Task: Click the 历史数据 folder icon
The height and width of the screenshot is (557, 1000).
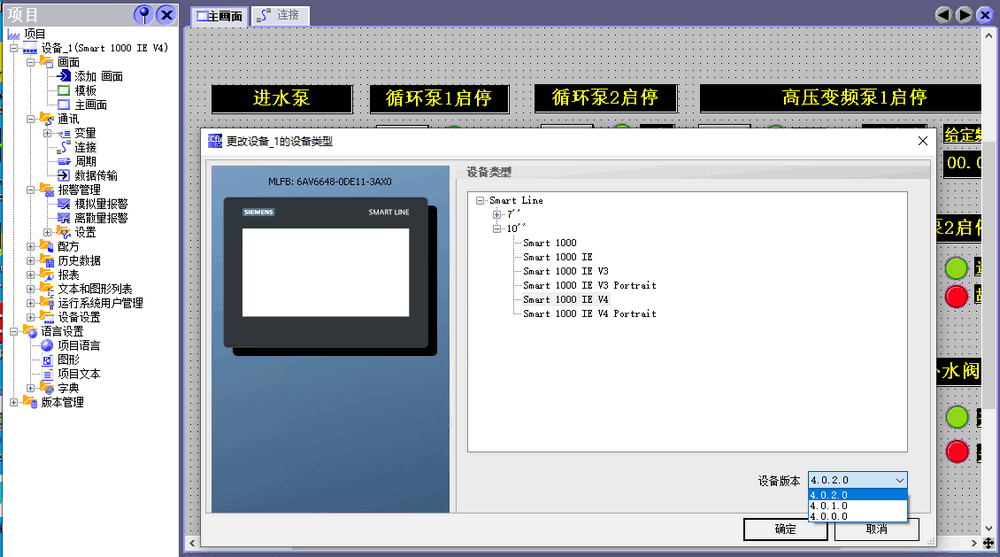Action: pos(47,260)
